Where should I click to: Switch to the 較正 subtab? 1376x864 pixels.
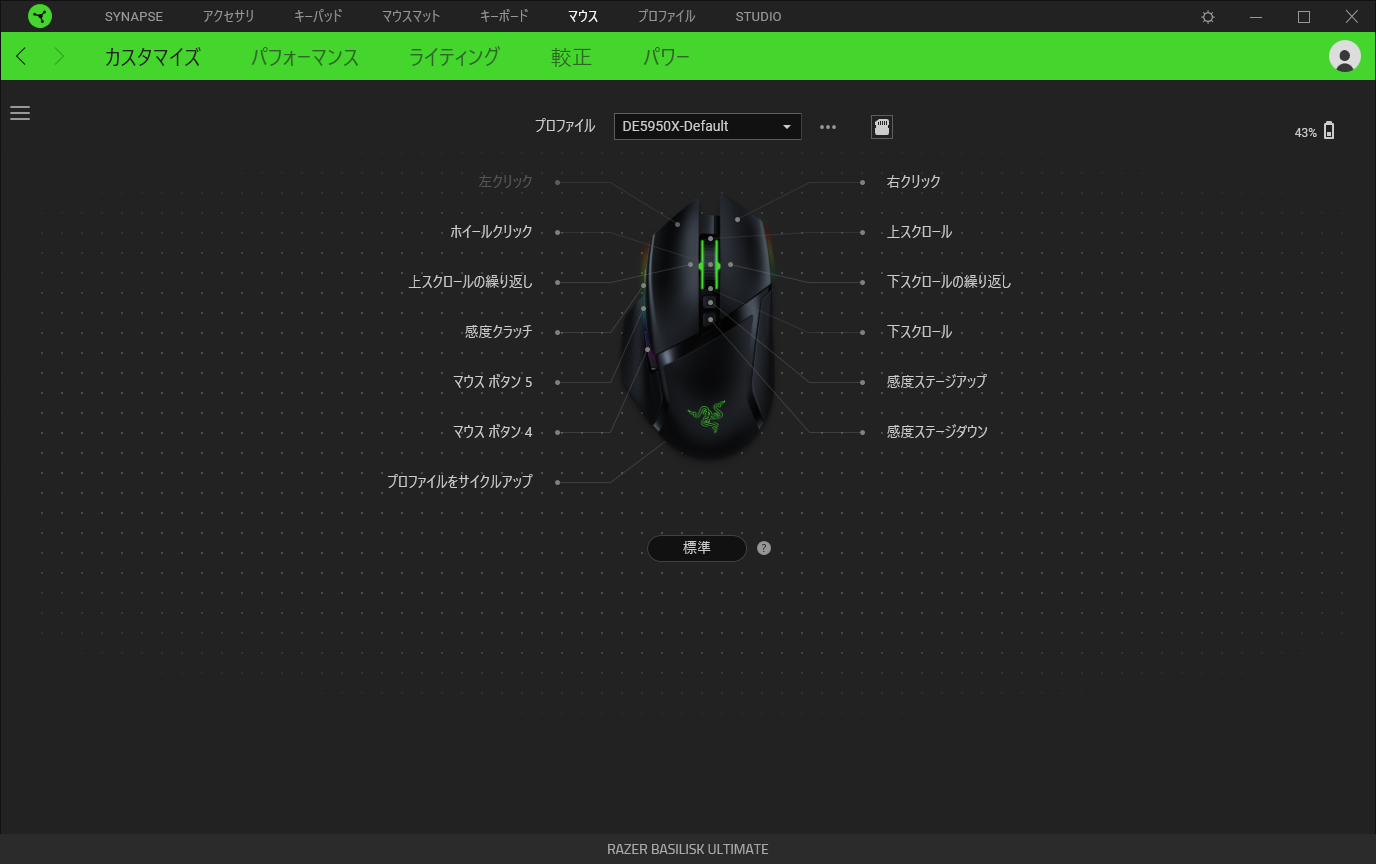point(572,57)
